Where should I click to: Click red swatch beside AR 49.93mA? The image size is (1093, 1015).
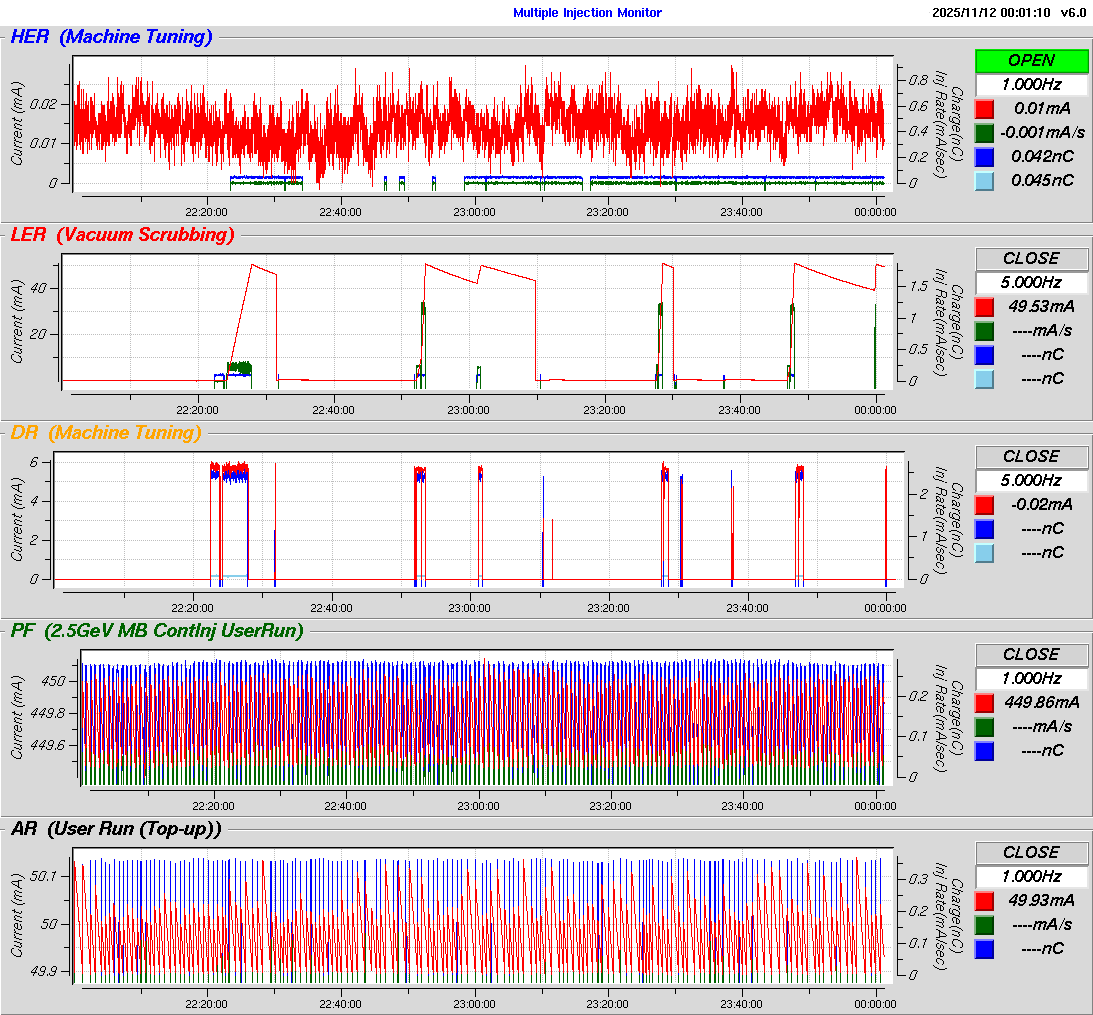(984, 901)
